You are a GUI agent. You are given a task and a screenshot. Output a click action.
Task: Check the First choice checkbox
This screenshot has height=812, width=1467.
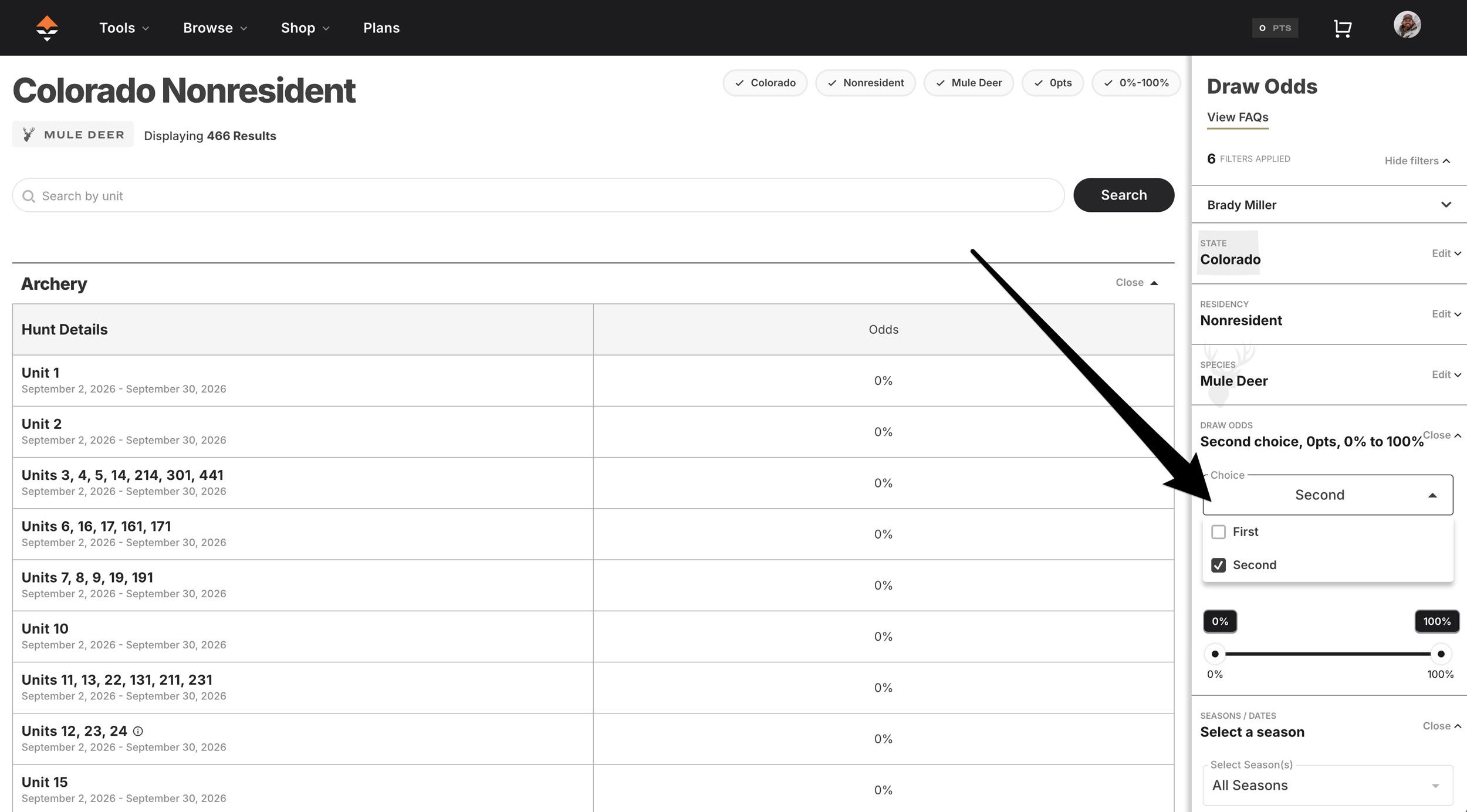click(1218, 532)
